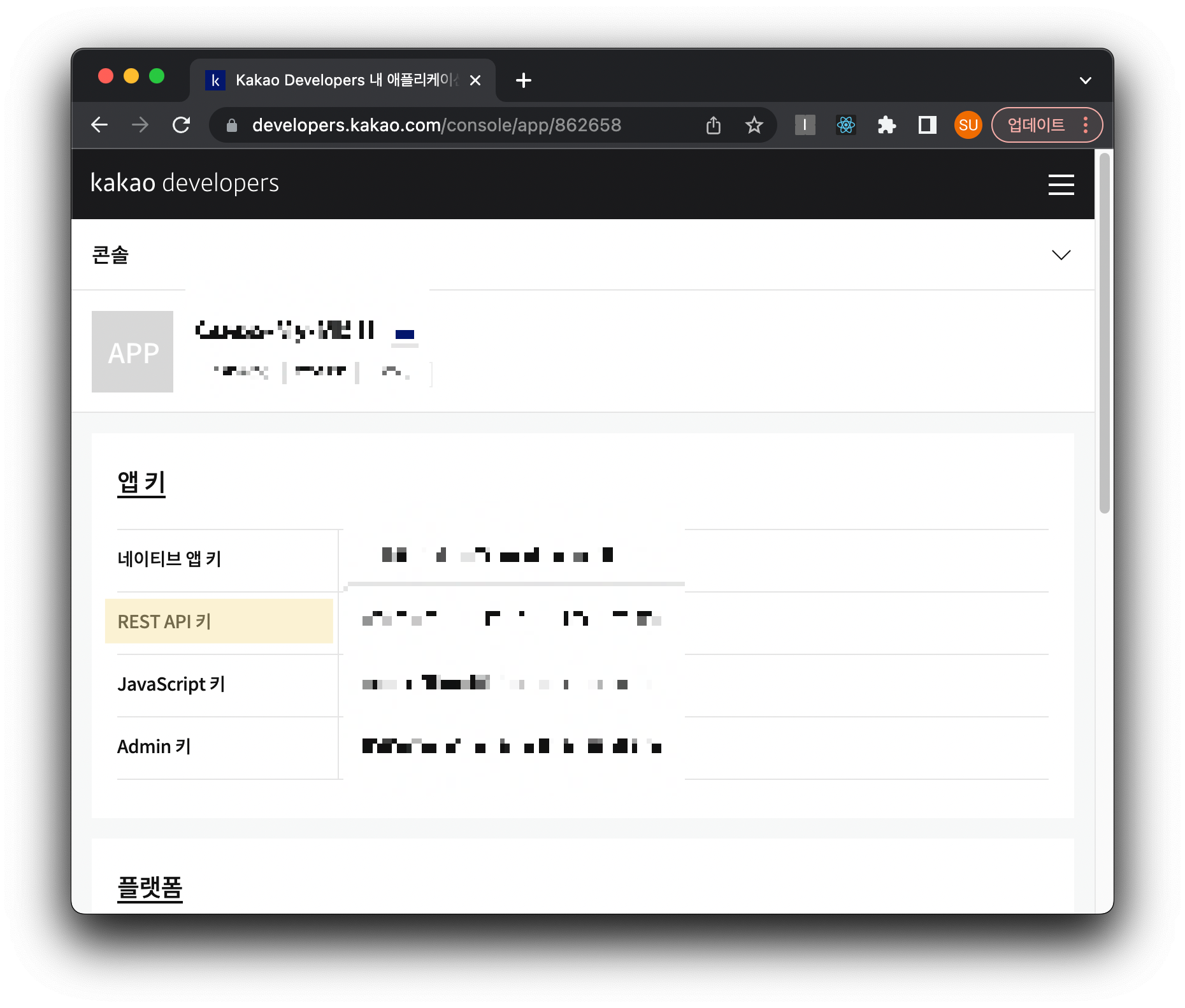Expand the 콘솔 console chevron
Screen dimensions: 1185x1008
(x=1061, y=255)
